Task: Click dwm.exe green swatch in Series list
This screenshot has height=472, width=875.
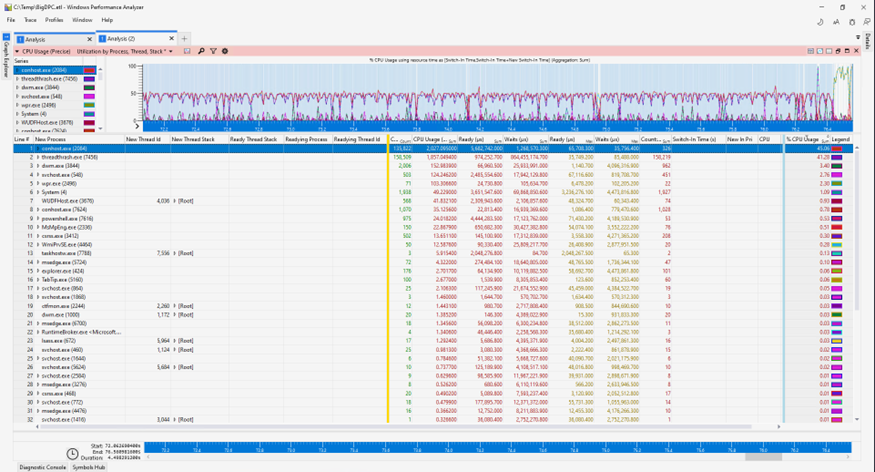Action: tap(89, 88)
